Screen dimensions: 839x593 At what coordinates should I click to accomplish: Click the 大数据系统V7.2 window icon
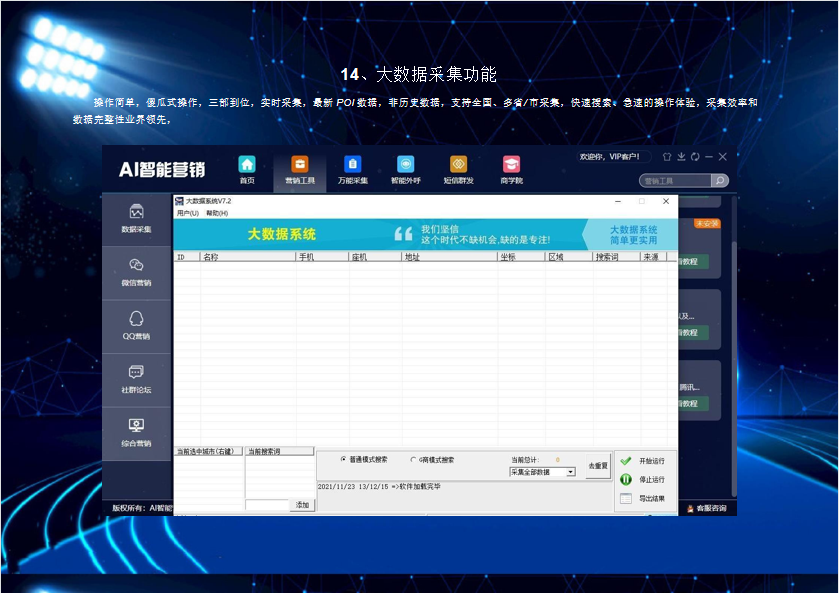pos(180,201)
